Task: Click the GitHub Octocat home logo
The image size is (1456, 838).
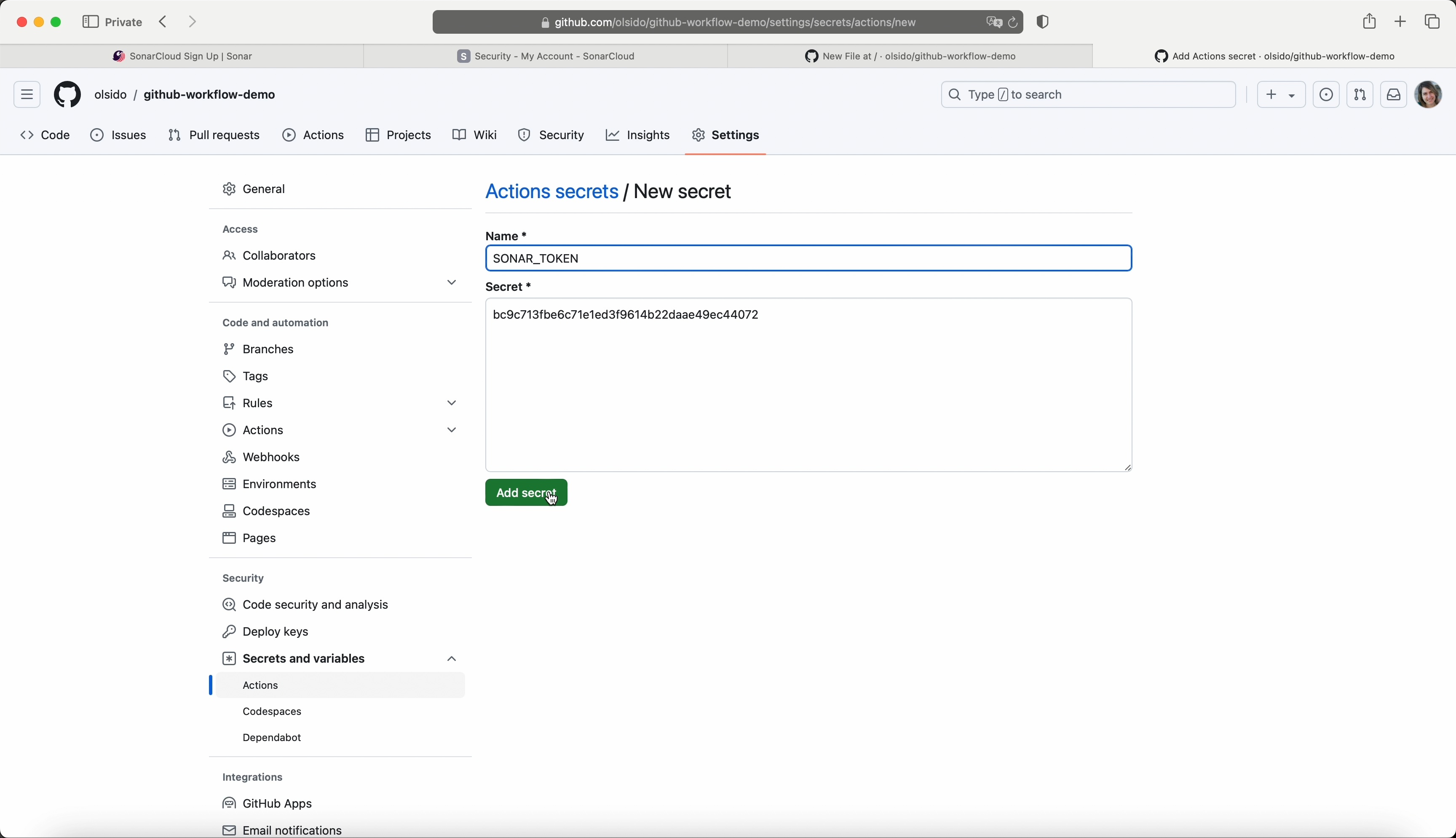Action: [x=67, y=94]
